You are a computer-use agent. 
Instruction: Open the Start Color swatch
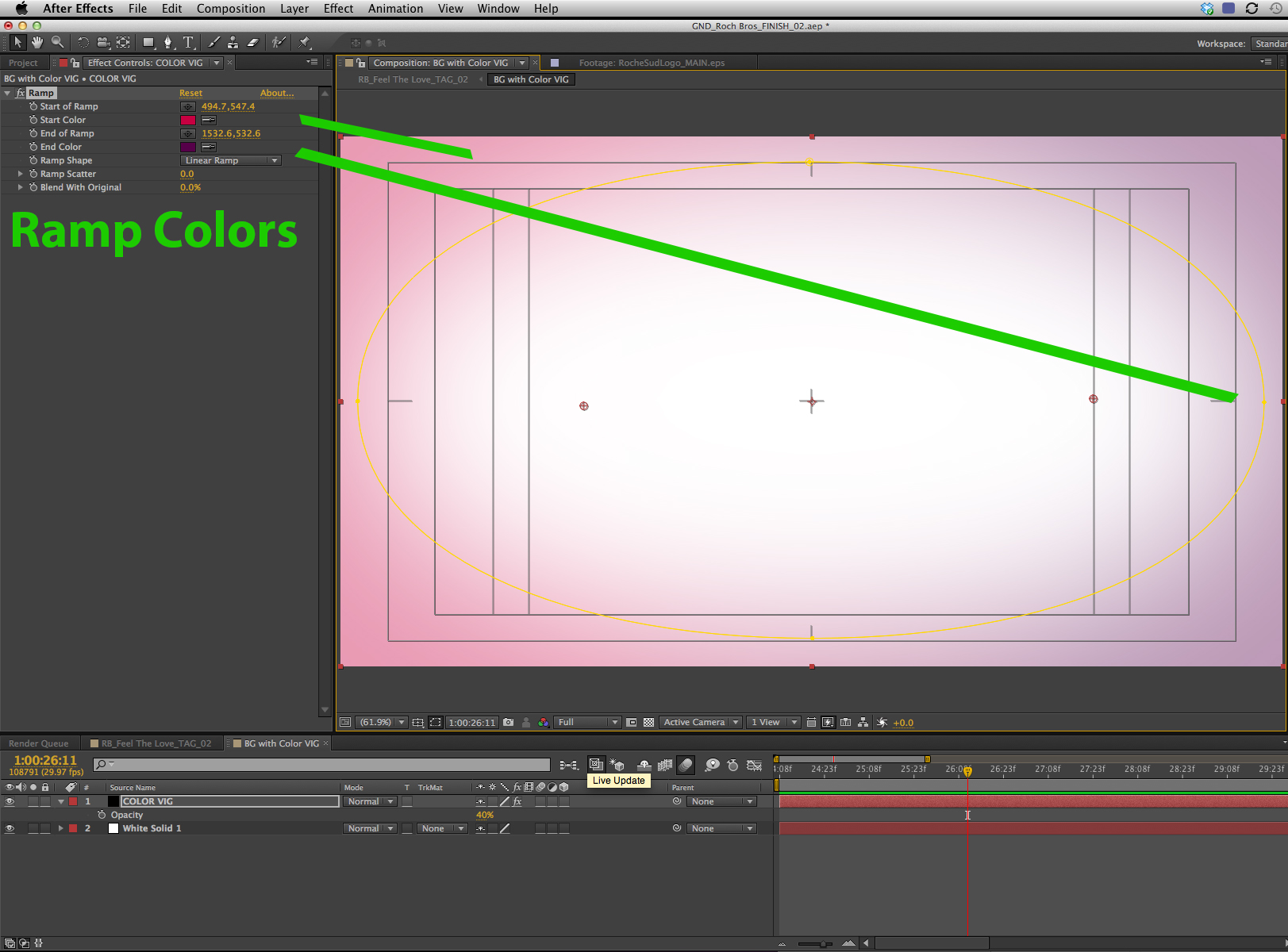187,121
